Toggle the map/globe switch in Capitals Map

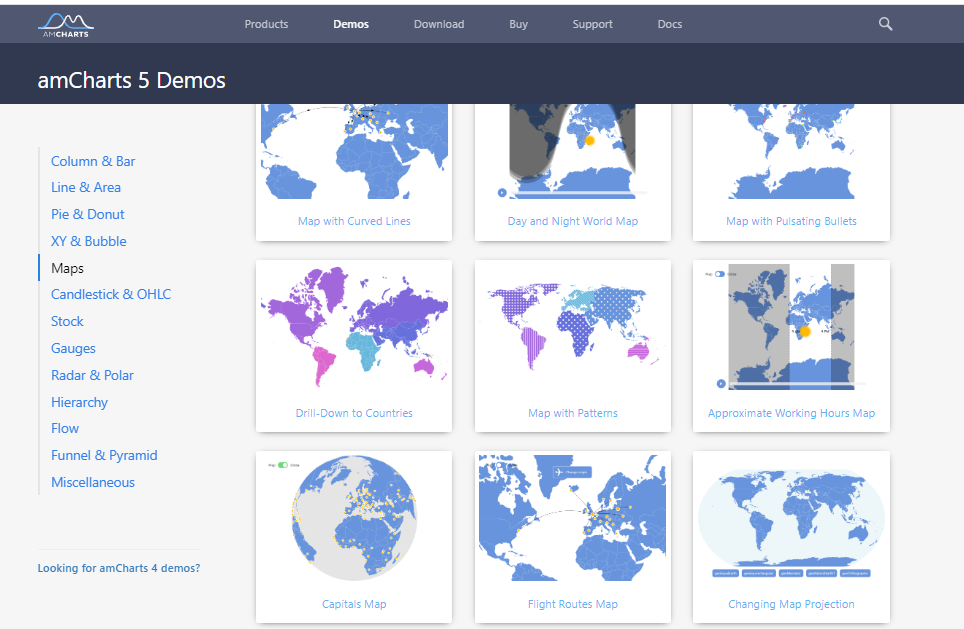point(283,465)
